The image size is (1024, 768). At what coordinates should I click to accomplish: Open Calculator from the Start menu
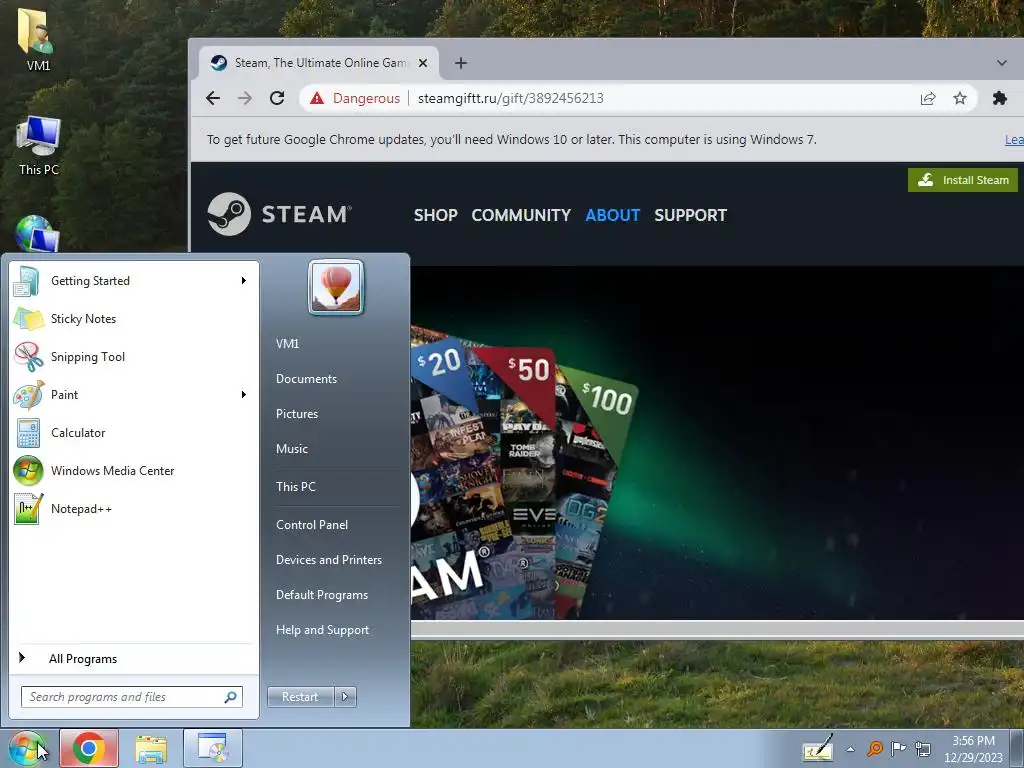pyautogui.click(x=134, y=432)
